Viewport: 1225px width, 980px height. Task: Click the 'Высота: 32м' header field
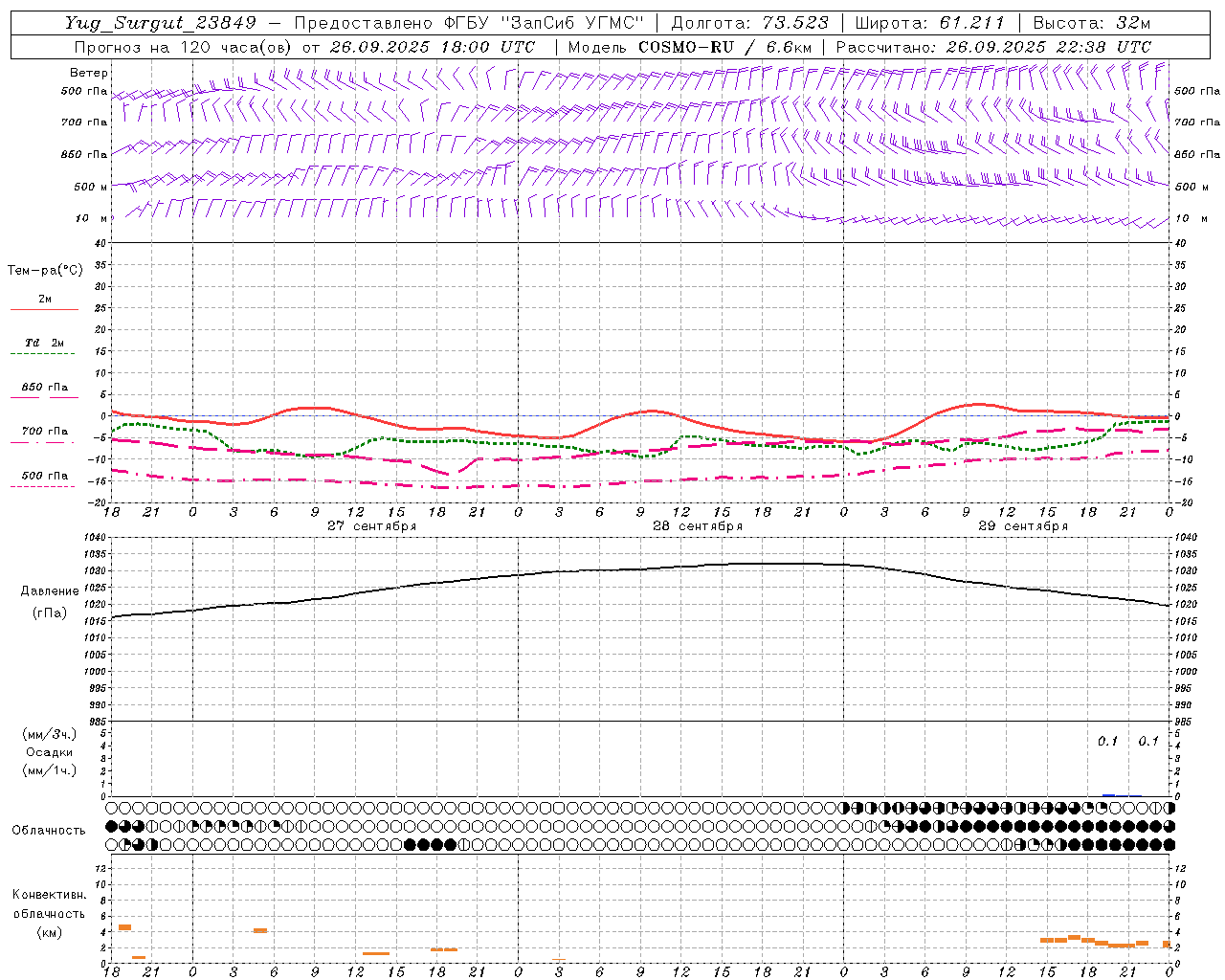[x=1091, y=23]
